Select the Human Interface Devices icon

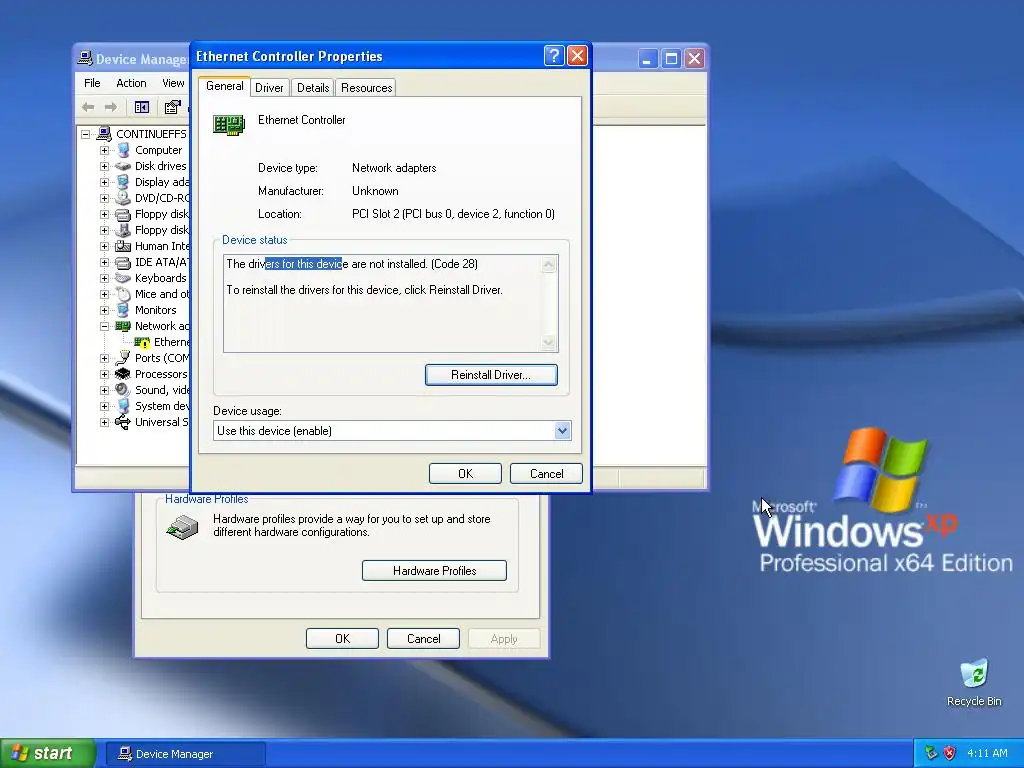(x=123, y=246)
